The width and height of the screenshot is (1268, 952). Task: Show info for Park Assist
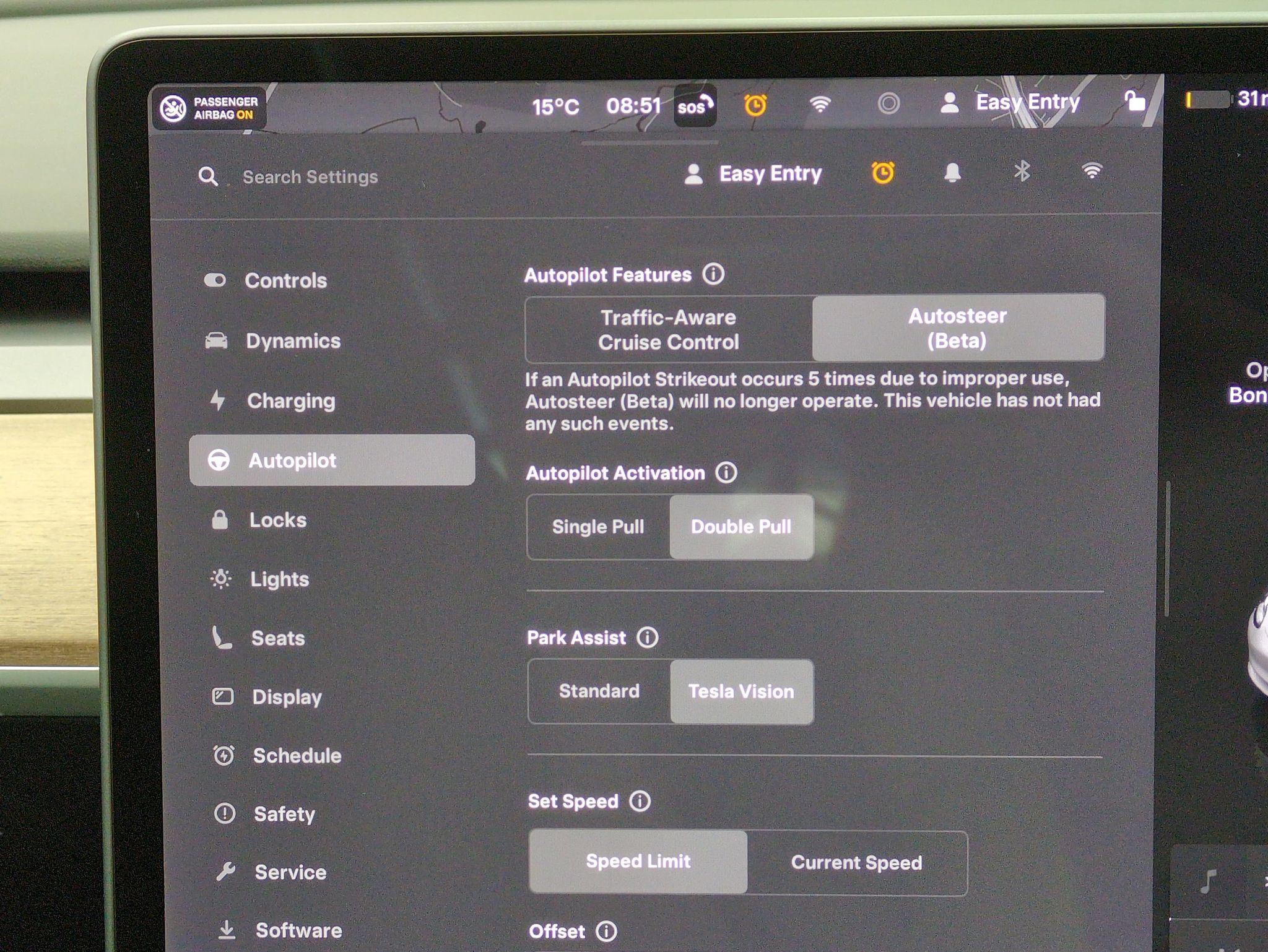coord(648,637)
